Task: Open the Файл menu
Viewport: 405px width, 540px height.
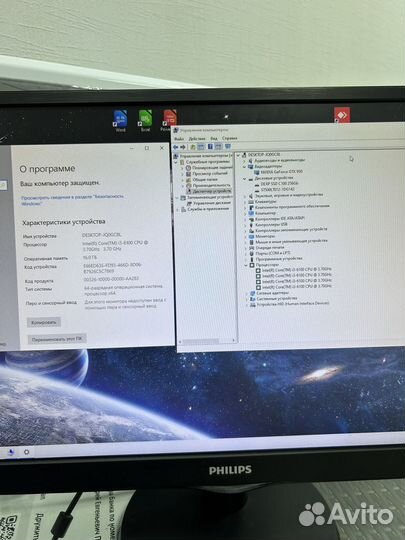Action: pos(179,138)
